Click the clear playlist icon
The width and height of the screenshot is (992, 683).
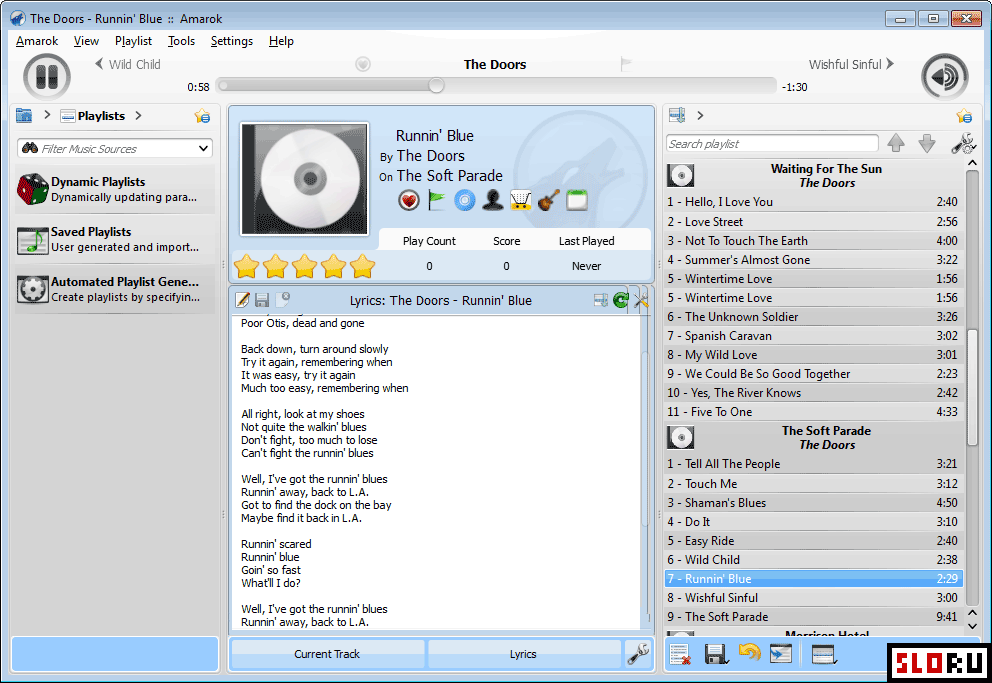point(680,654)
